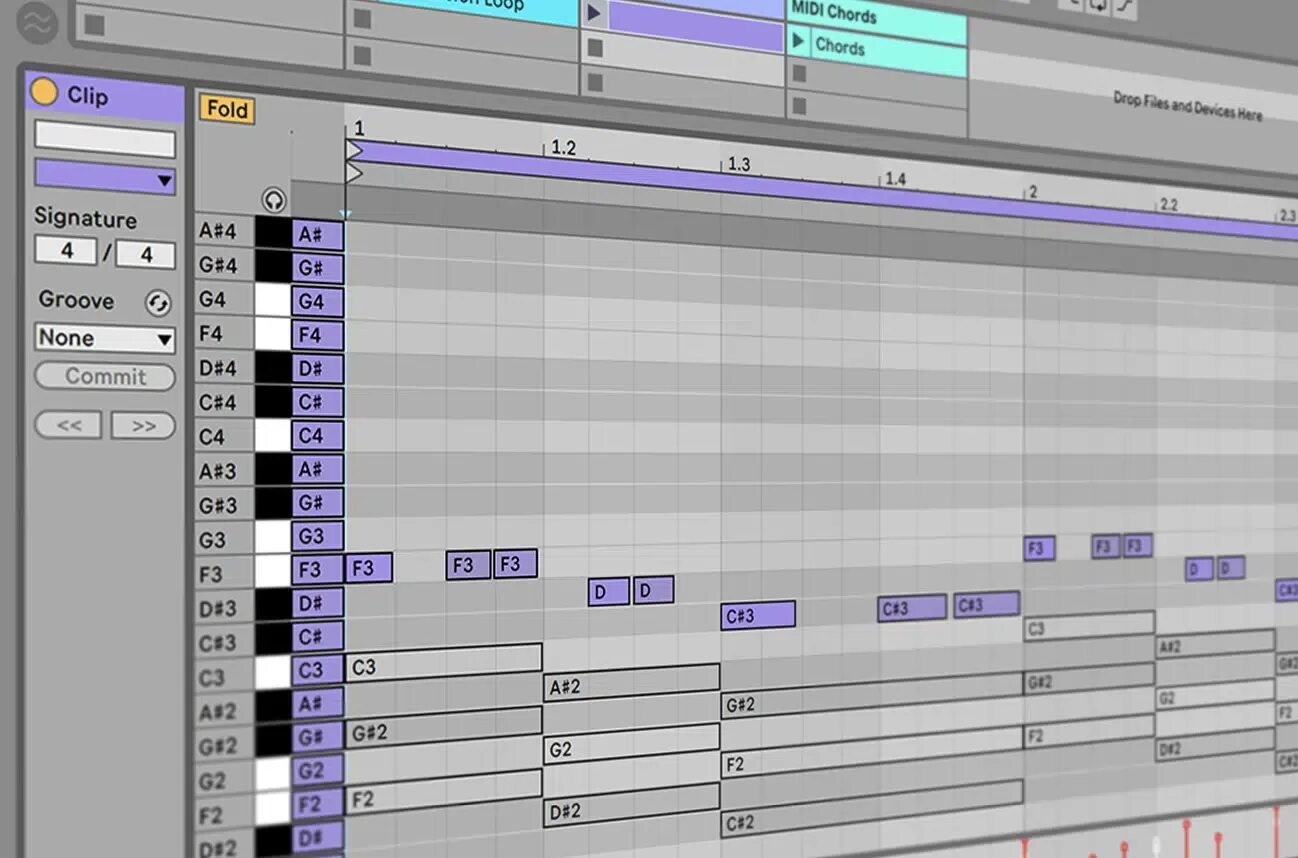
Task: Click the clip name input field
Action: tap(105, 140)
